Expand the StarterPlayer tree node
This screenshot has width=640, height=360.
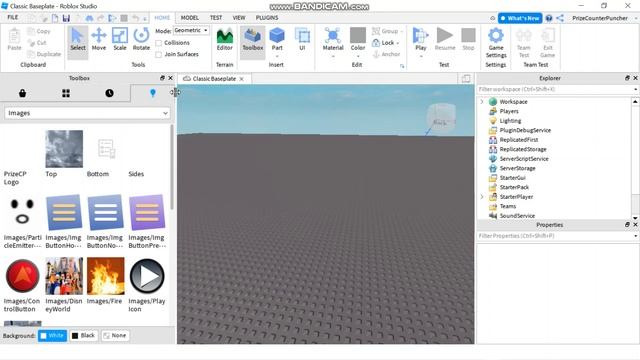pyautogui.click(x=482, y=197)
